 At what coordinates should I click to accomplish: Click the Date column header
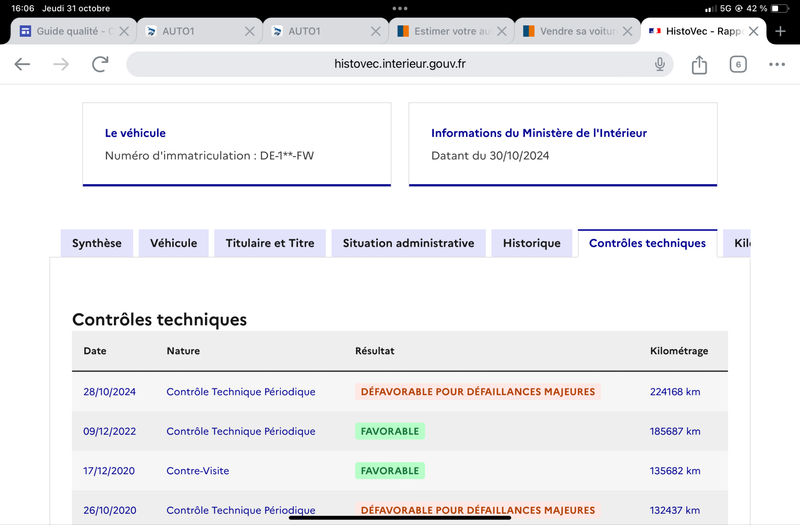95,351
